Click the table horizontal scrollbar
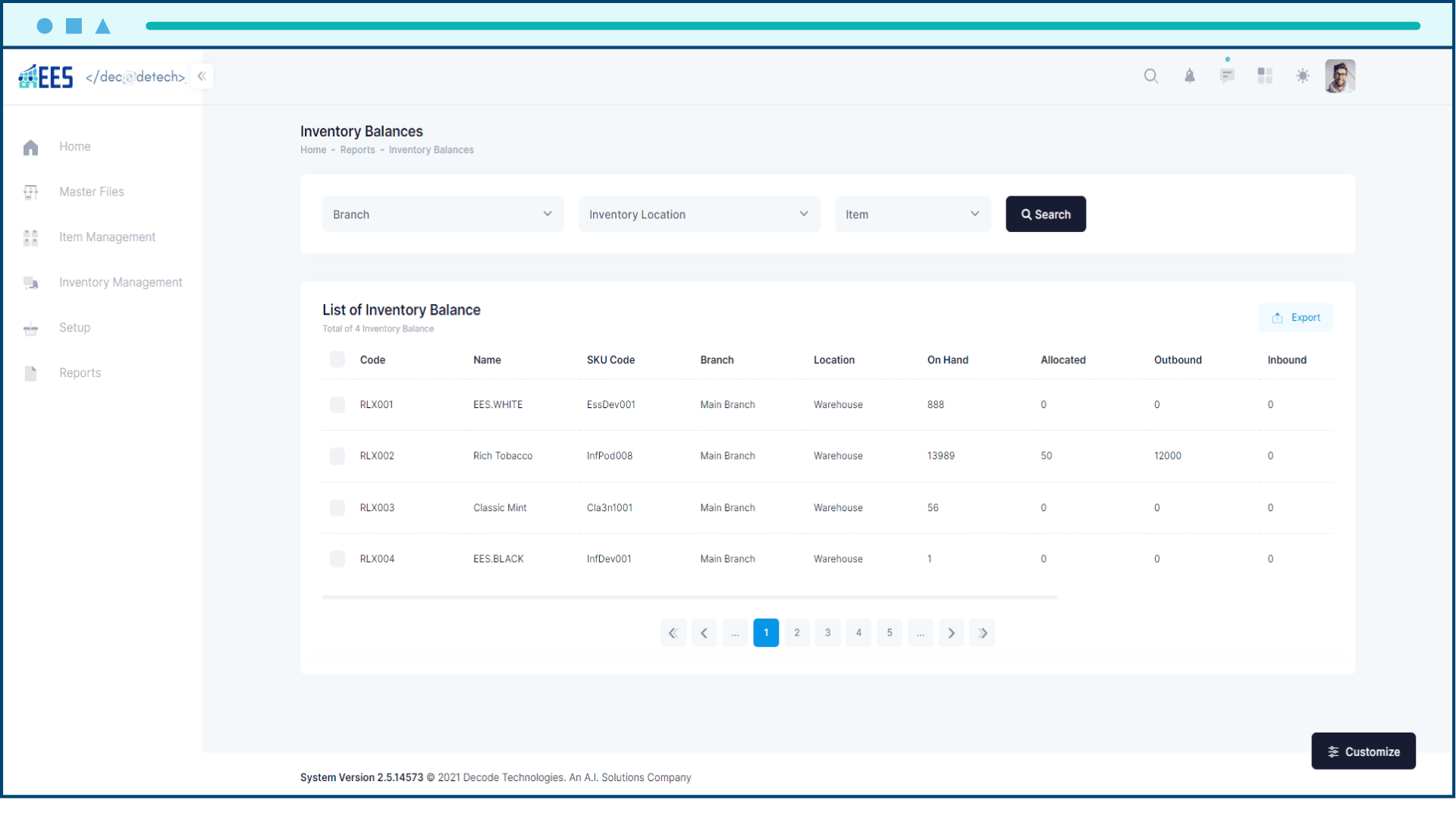1456x819 pixels. pyautogui.click(x=689, y=598)
